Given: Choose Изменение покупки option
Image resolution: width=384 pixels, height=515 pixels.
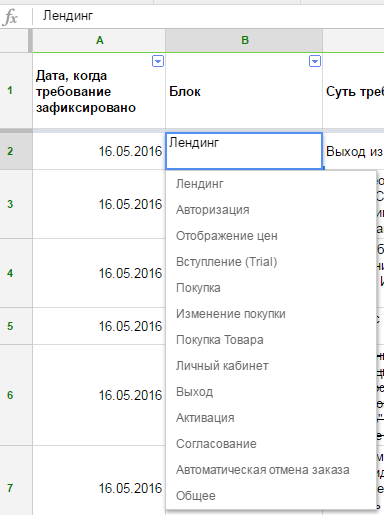Looking at the screenshot, I should (271, 314).
